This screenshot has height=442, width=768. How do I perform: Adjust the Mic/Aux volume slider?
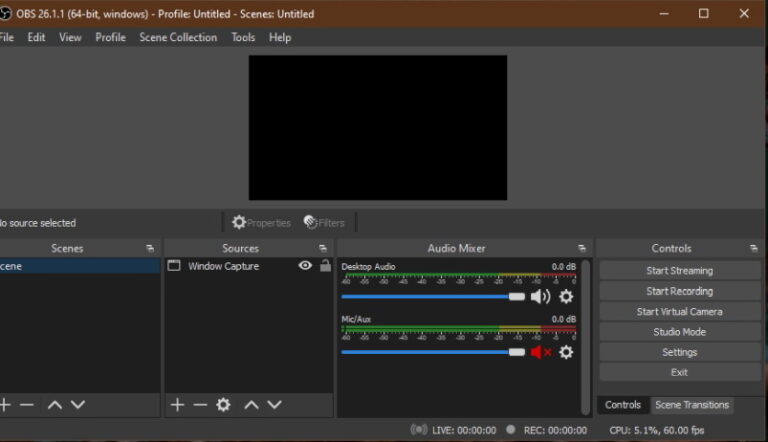(433, 352)
